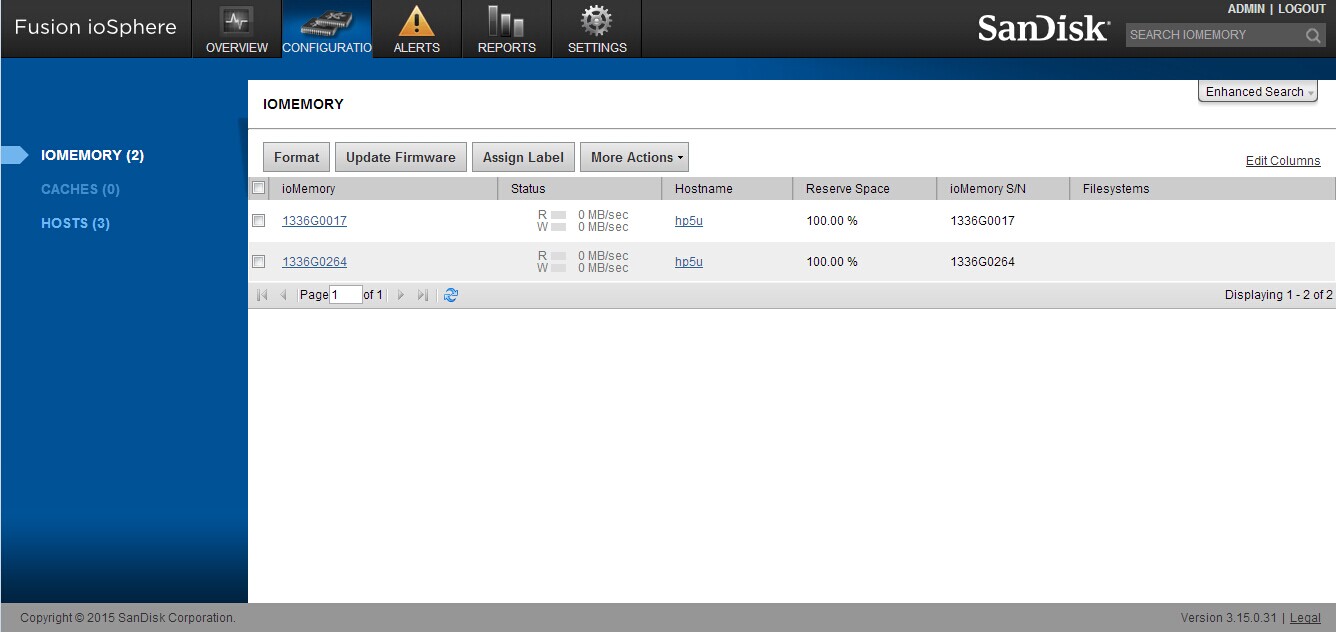Click the 'Displaying 1 - 2 of 2' text

1279,295
